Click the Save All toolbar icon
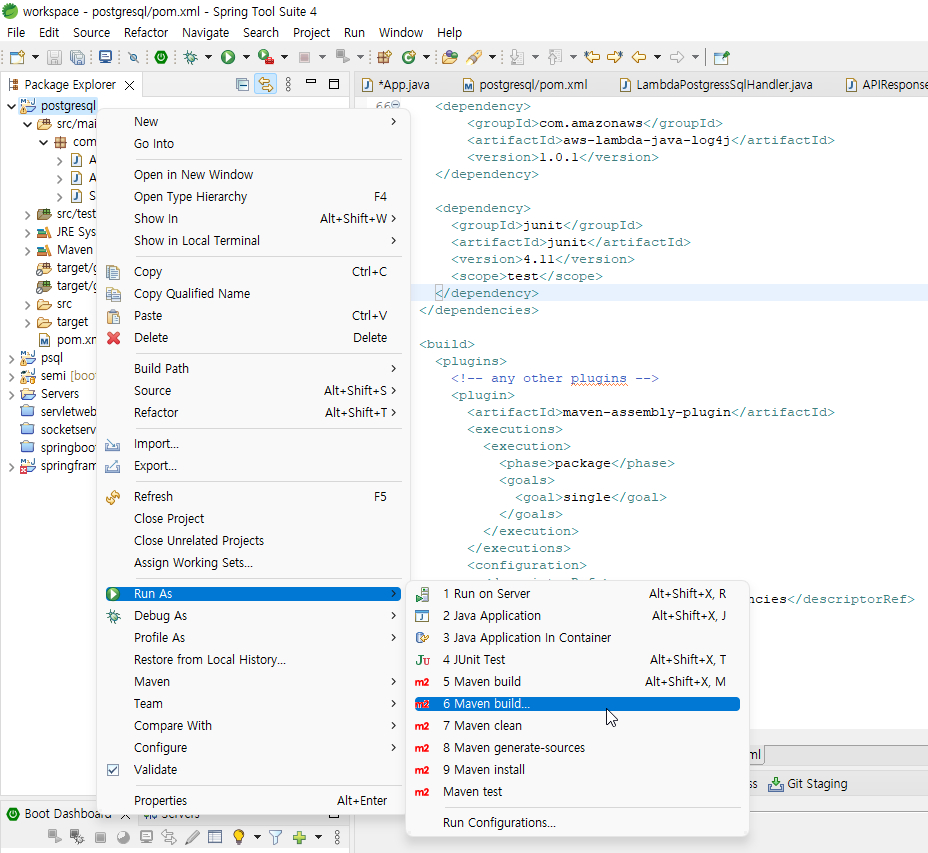This screenshot has height=853, width=928. point(77,58)
